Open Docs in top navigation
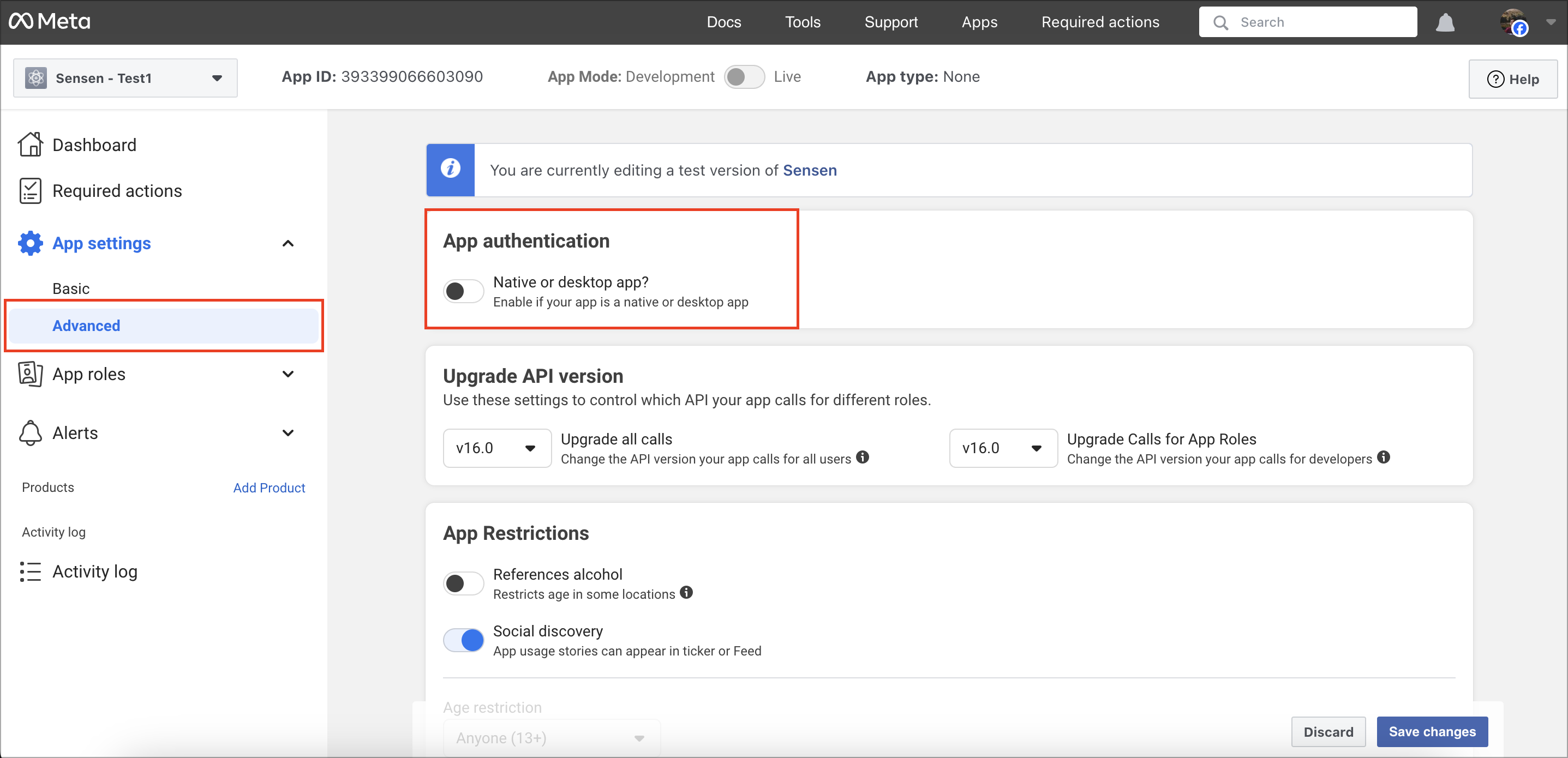The height and width of the screenshot is (758, 1568). click(723, 22)
